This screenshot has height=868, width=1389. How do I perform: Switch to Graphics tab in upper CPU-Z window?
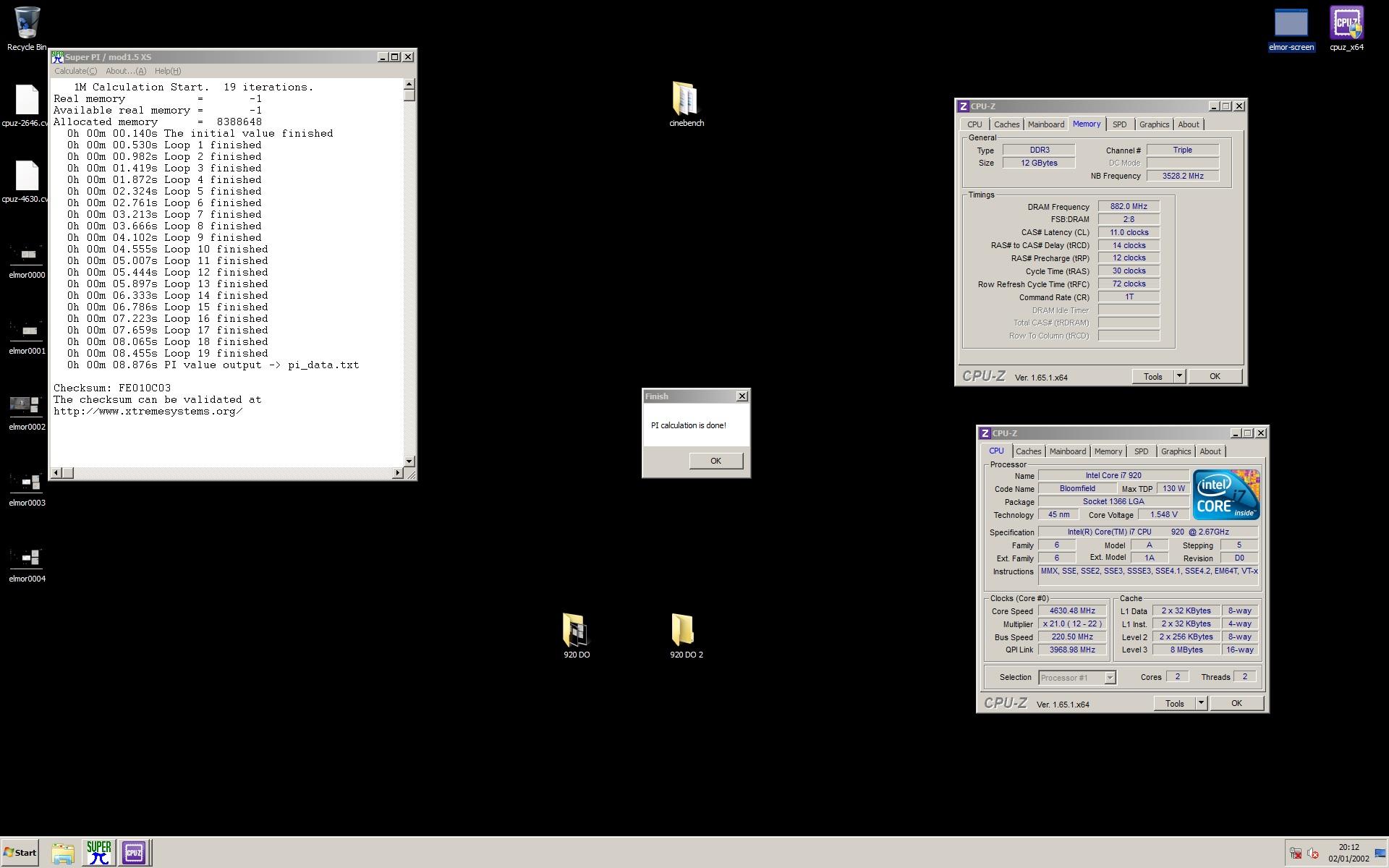(1154, 124)
